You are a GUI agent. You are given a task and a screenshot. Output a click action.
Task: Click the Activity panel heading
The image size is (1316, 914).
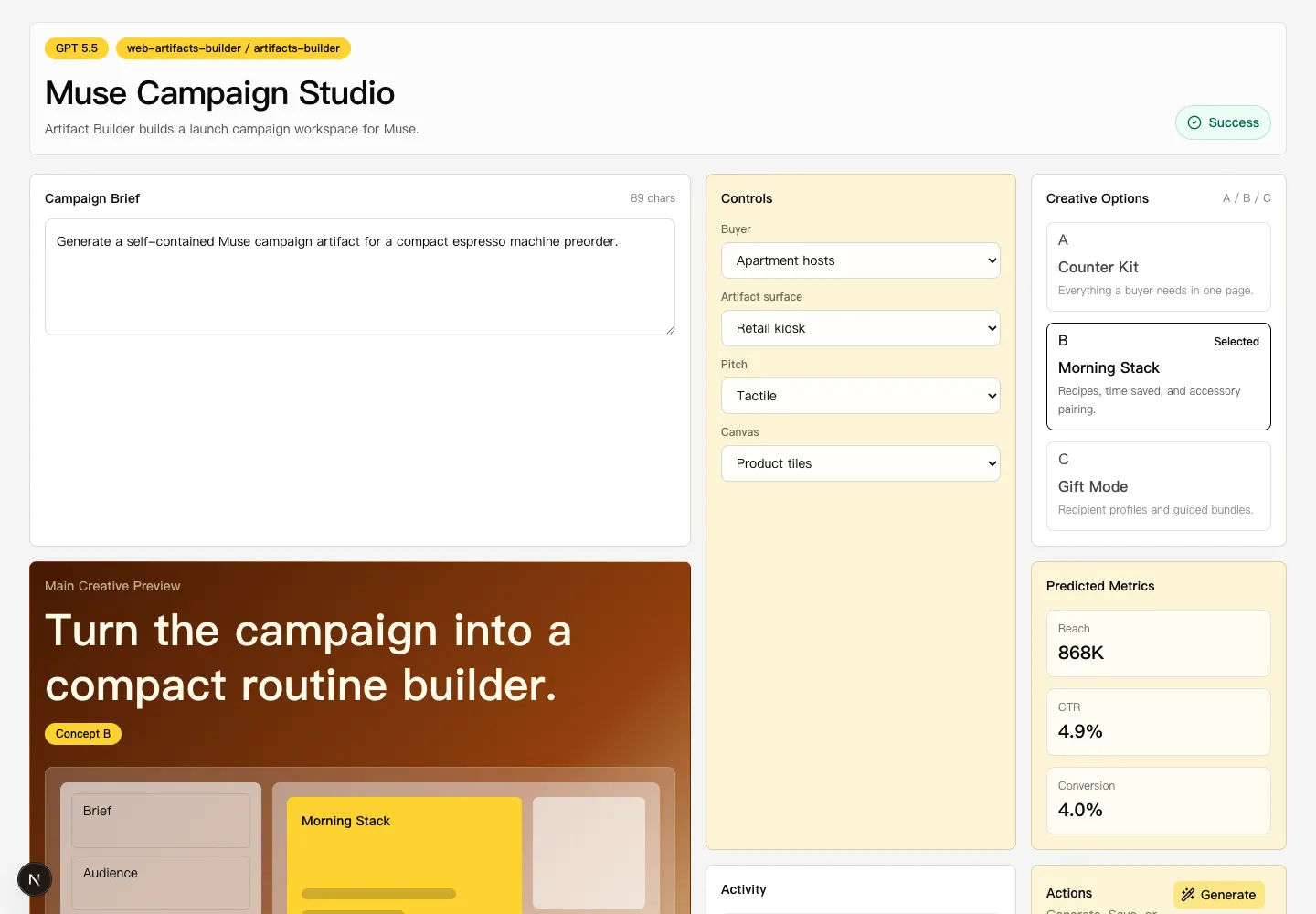pos(744,889)
